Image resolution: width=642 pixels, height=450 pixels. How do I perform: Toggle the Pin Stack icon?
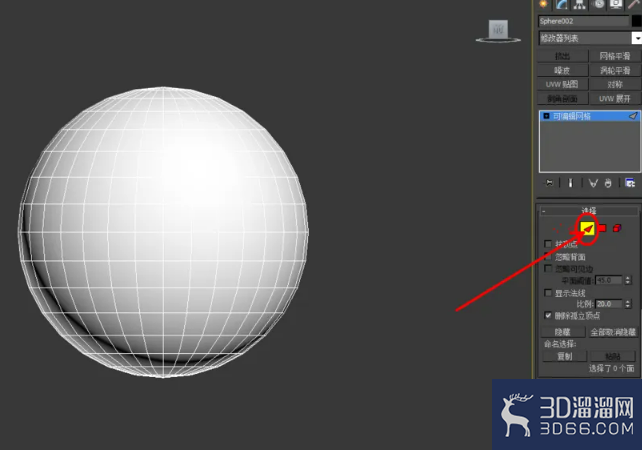coord(549,183)
